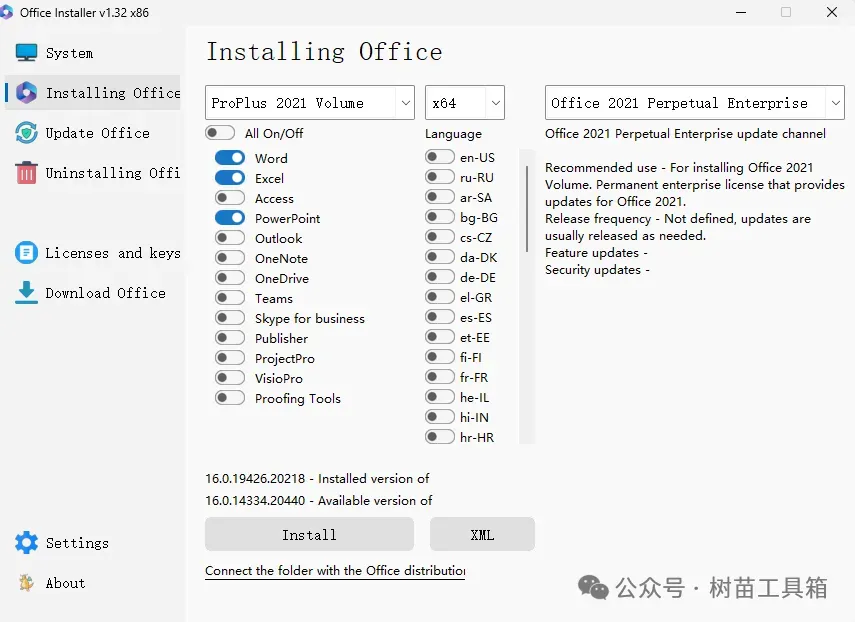Enable the cs-CZ language toggle
Image resolution: width=855 pixels, height=622 pixels.
tap(439, 237)
